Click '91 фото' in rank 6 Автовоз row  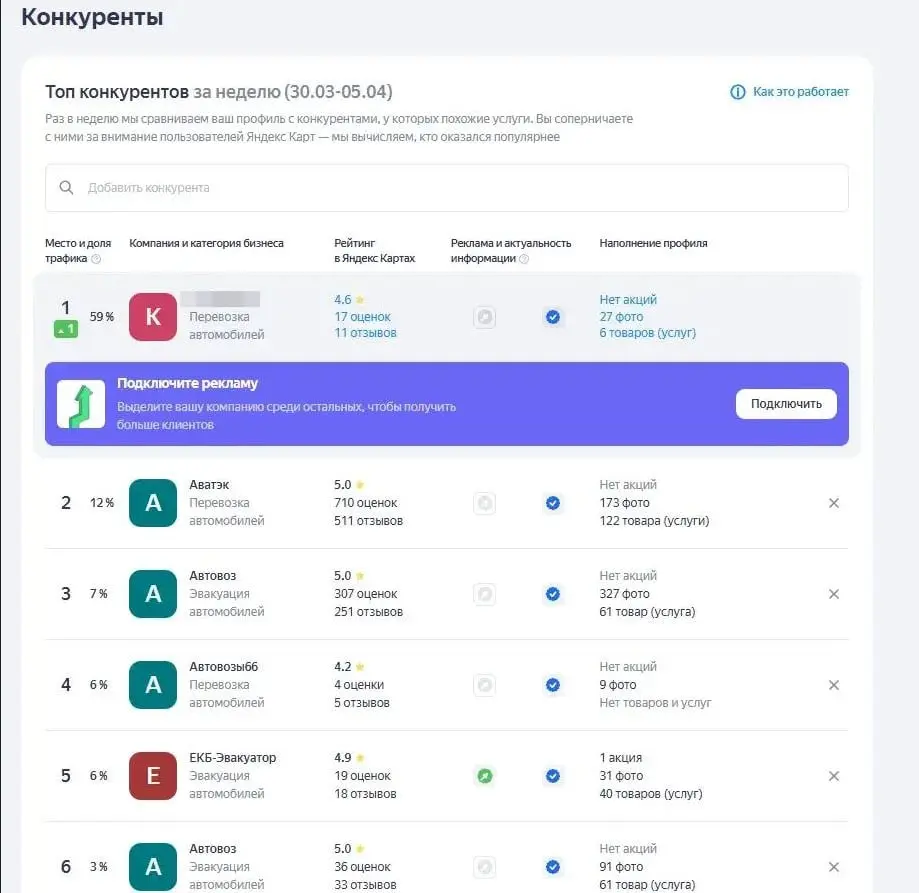coord(621,867)
